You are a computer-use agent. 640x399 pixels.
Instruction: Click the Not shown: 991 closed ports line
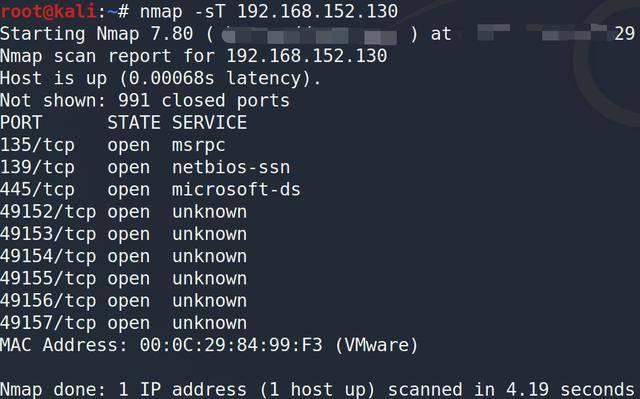[x=145, y=100]
